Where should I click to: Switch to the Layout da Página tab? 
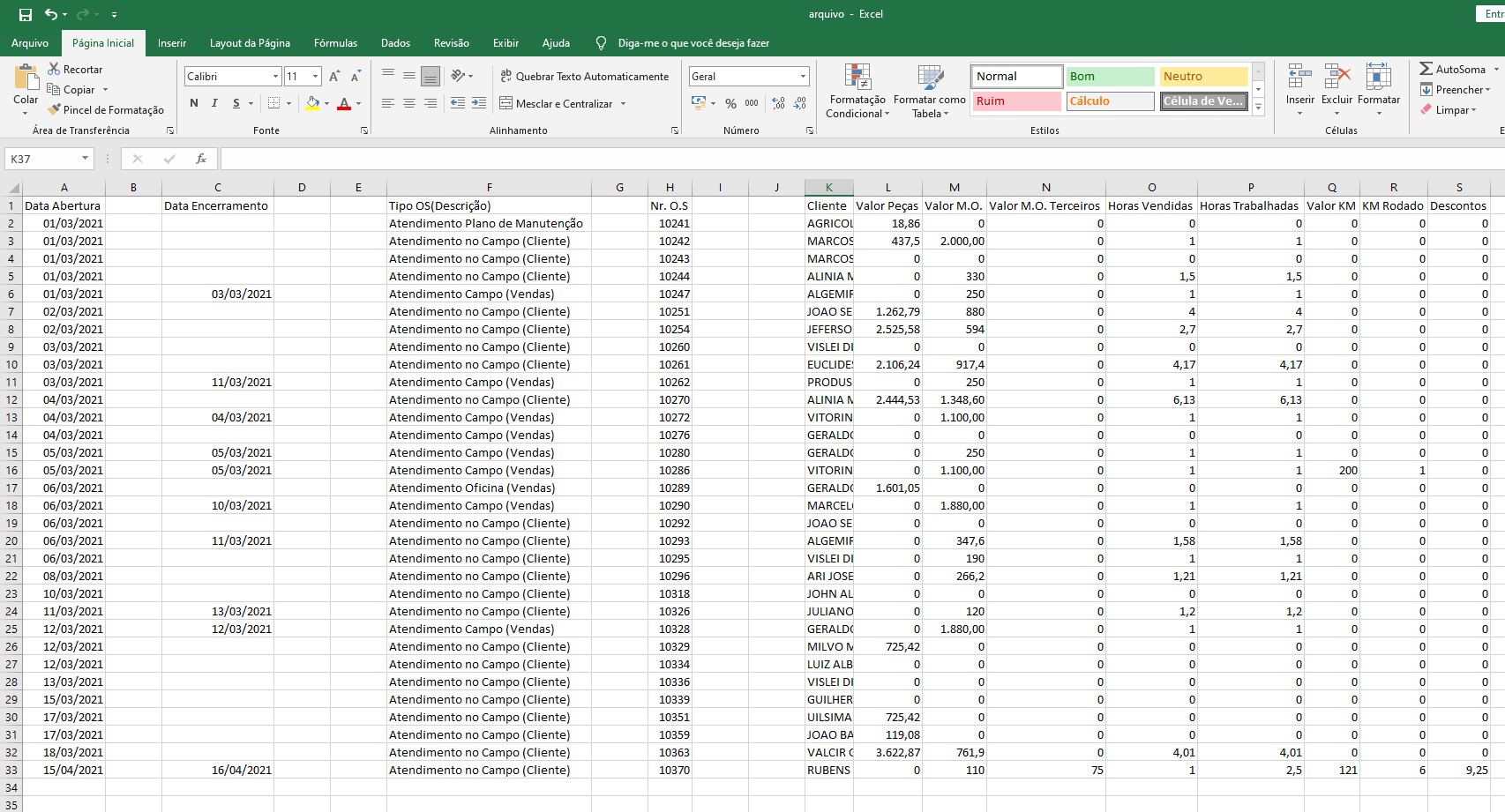coord(250,42)
